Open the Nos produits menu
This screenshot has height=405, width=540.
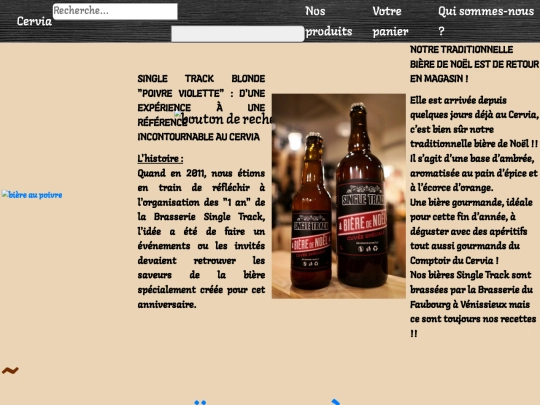329,21
